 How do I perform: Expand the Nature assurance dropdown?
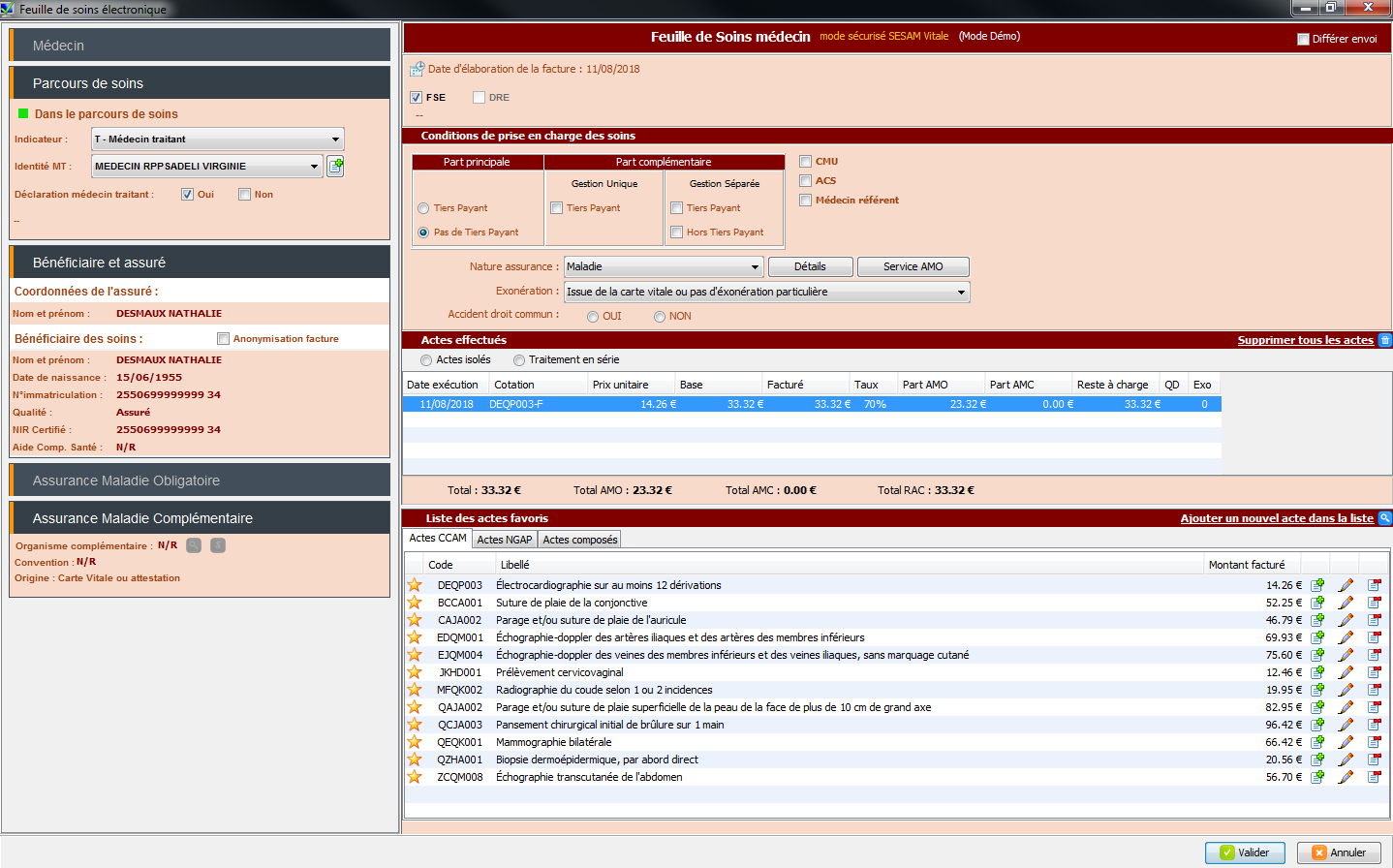(664, 266)
